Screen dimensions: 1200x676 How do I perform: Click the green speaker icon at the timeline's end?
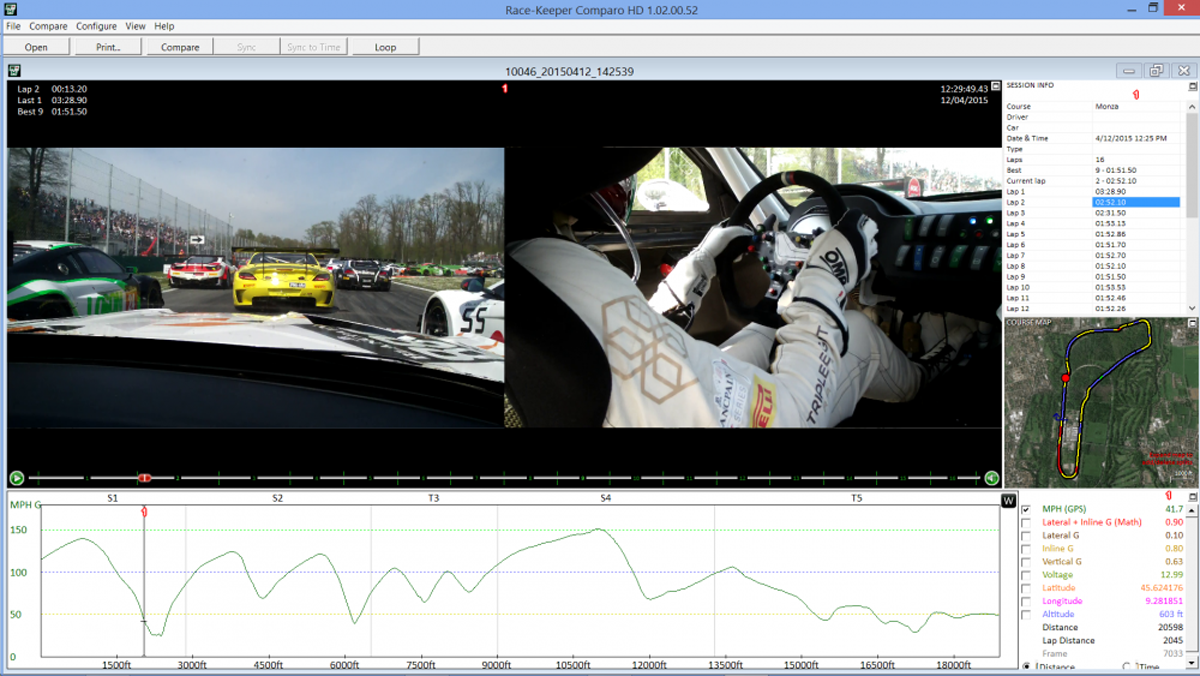click(x=991, y=478)
